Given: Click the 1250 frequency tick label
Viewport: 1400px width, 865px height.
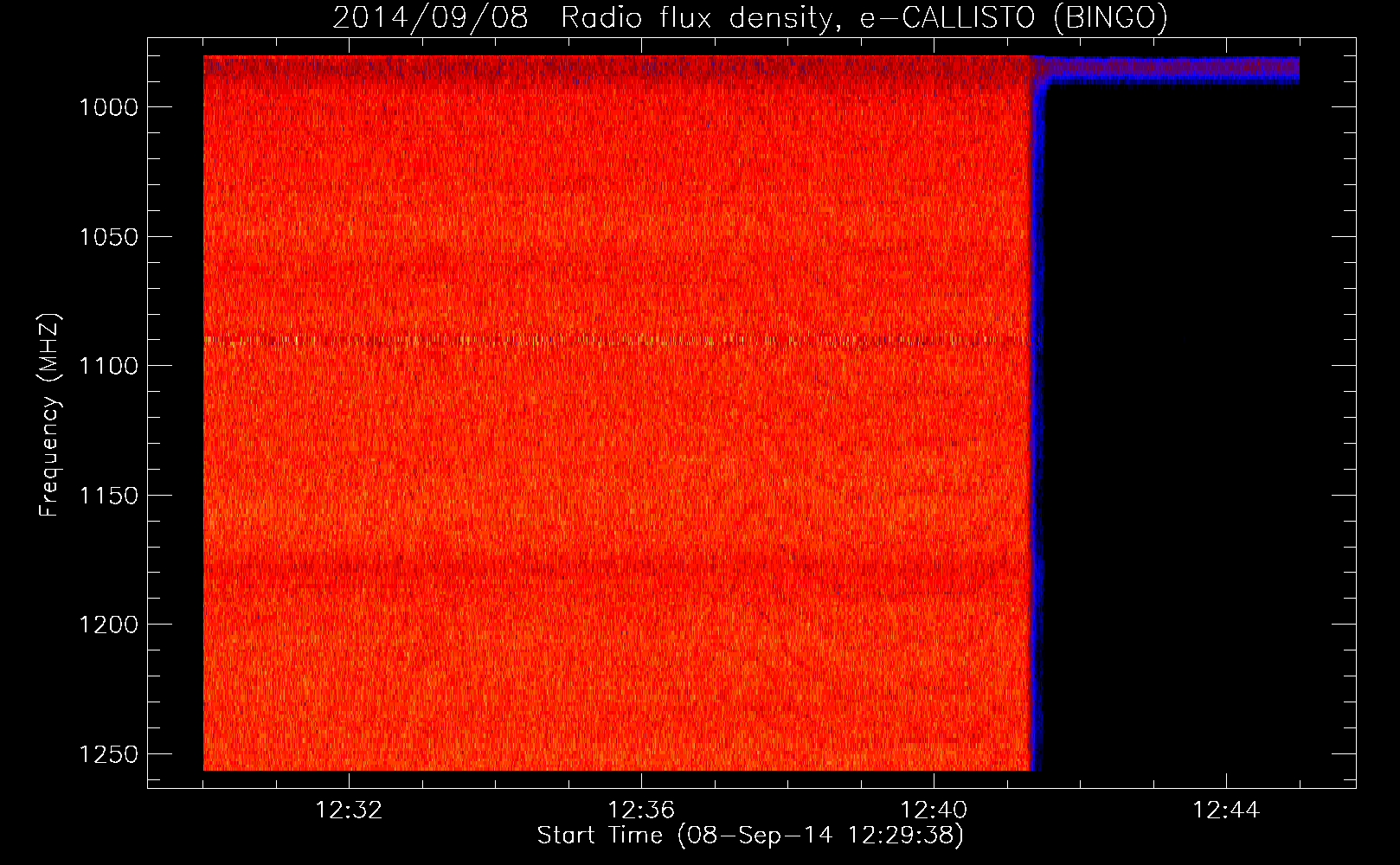Looking at the screenshot, I should [x=108, y=754].
